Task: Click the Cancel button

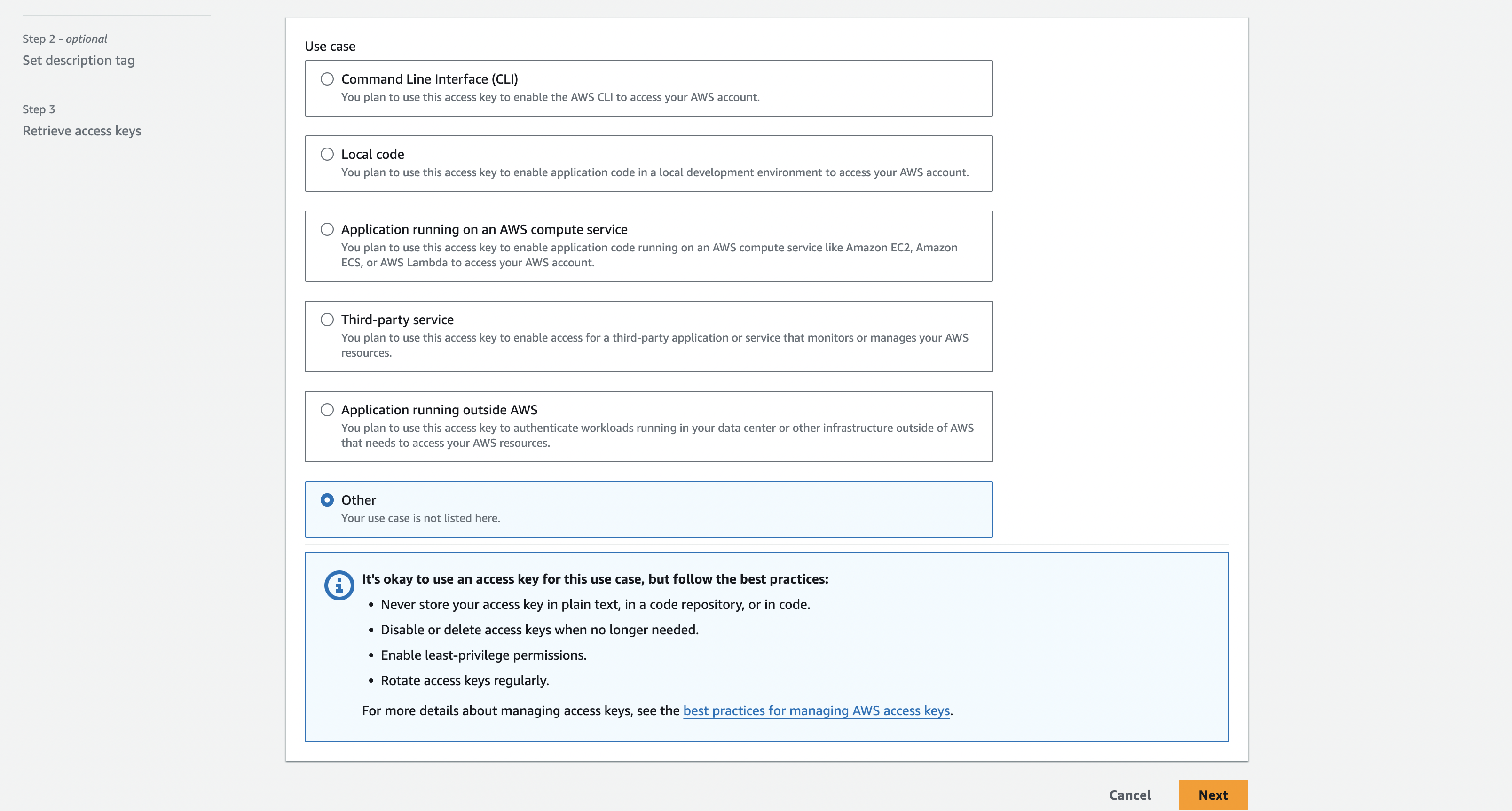Action: pos(1129,795)
